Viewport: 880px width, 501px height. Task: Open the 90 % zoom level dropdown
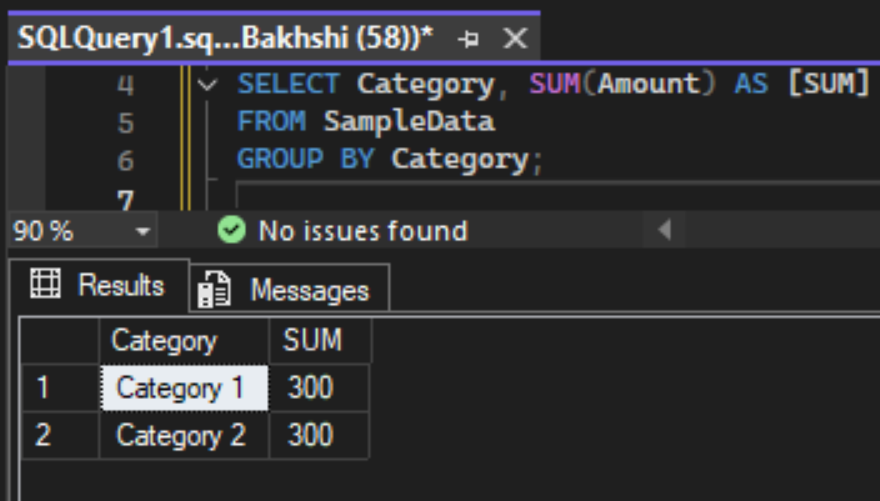click(x=142, y=231)
